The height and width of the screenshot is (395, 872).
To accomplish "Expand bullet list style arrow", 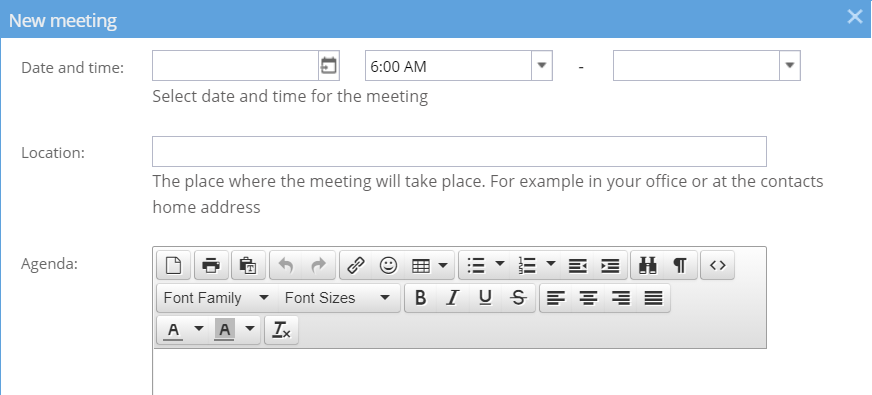I will (500, 263).
